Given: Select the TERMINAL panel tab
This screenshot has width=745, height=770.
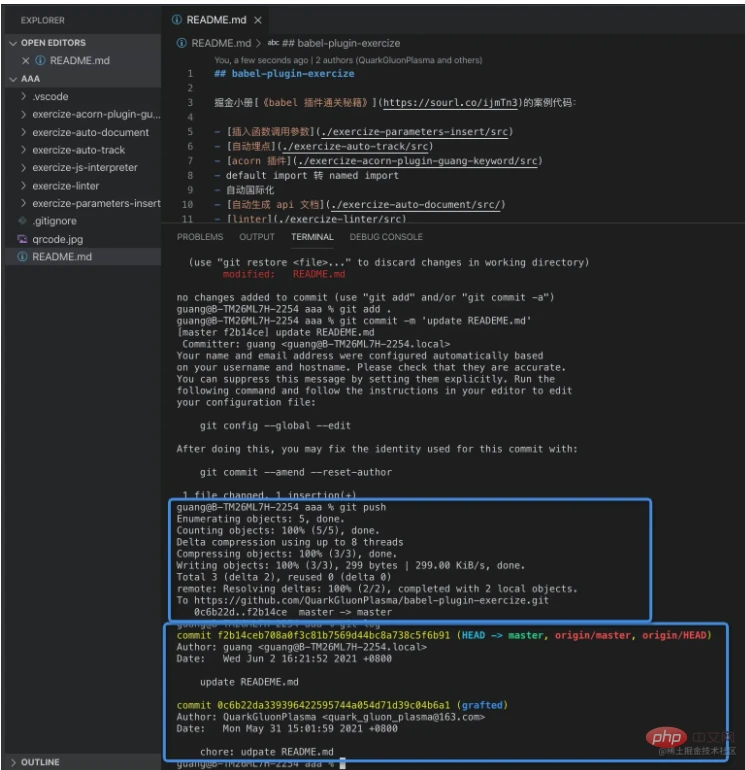Looking at the screenshot, I should pyautogui.click(x=312, y=237).
